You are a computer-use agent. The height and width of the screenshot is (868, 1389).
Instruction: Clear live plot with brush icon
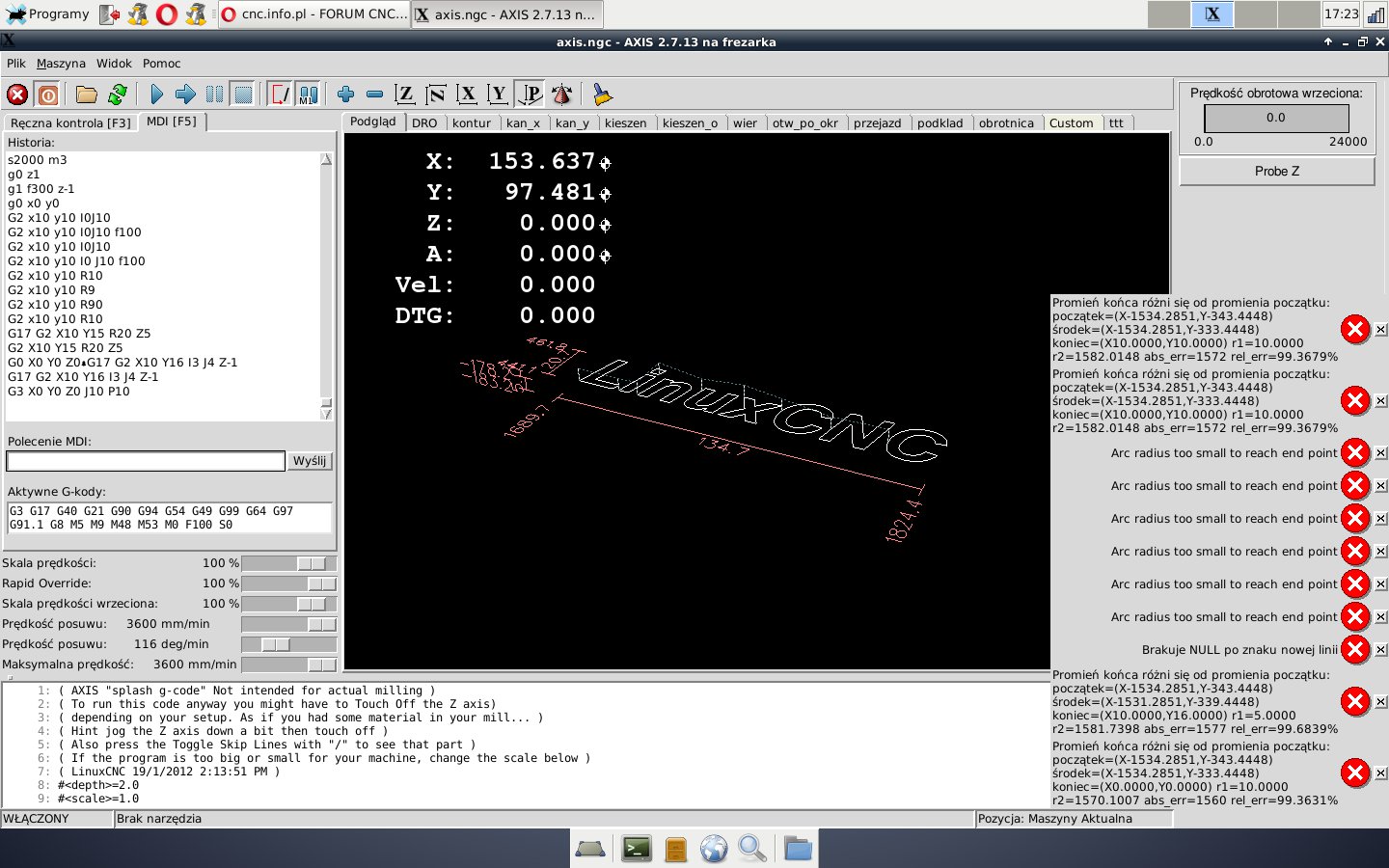click(602, 95)
